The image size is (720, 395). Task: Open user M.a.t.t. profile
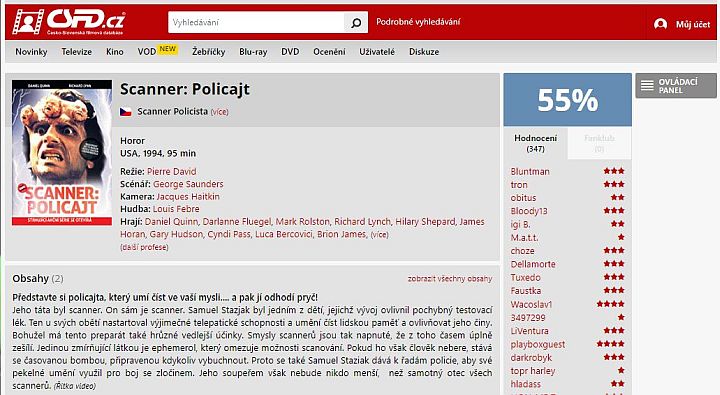pyautogui.click(x=524, y=237)
